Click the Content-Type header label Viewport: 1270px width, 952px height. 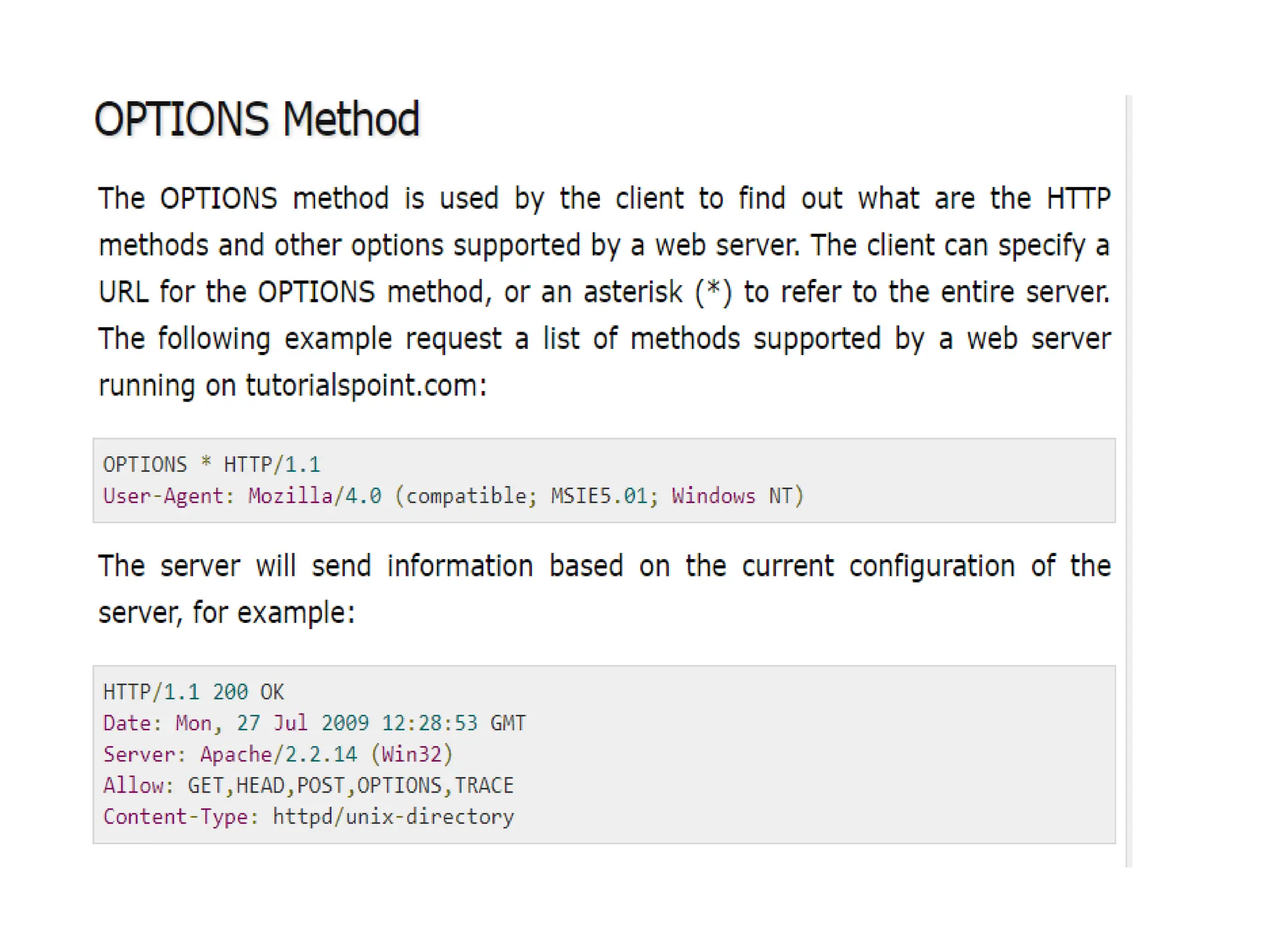[175, 816]
